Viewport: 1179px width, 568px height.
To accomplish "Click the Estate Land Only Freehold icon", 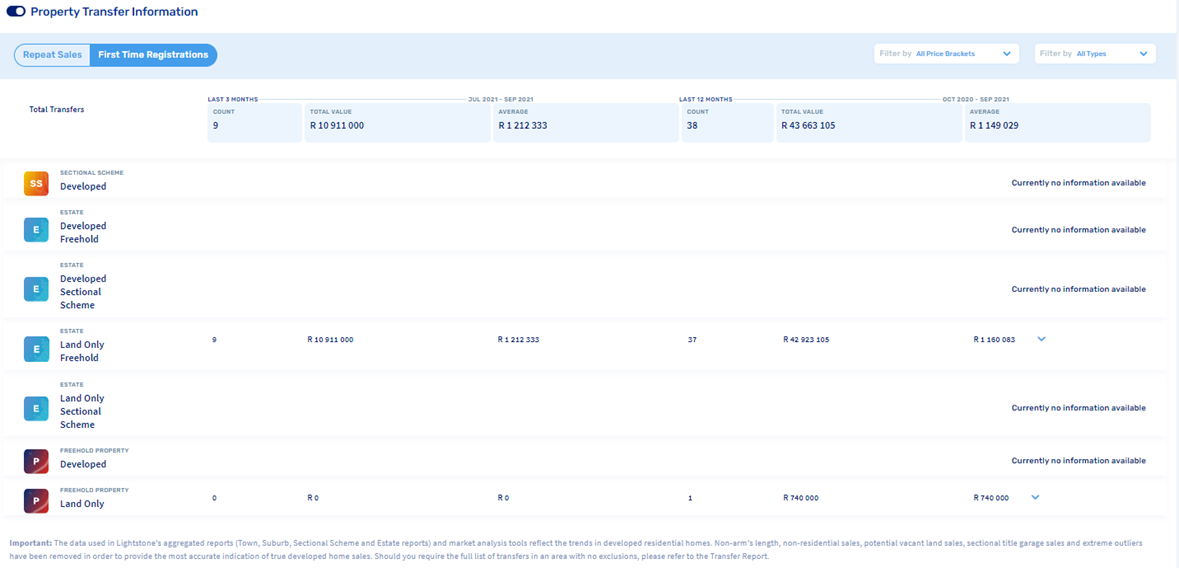I will click(x=36, y=348).
